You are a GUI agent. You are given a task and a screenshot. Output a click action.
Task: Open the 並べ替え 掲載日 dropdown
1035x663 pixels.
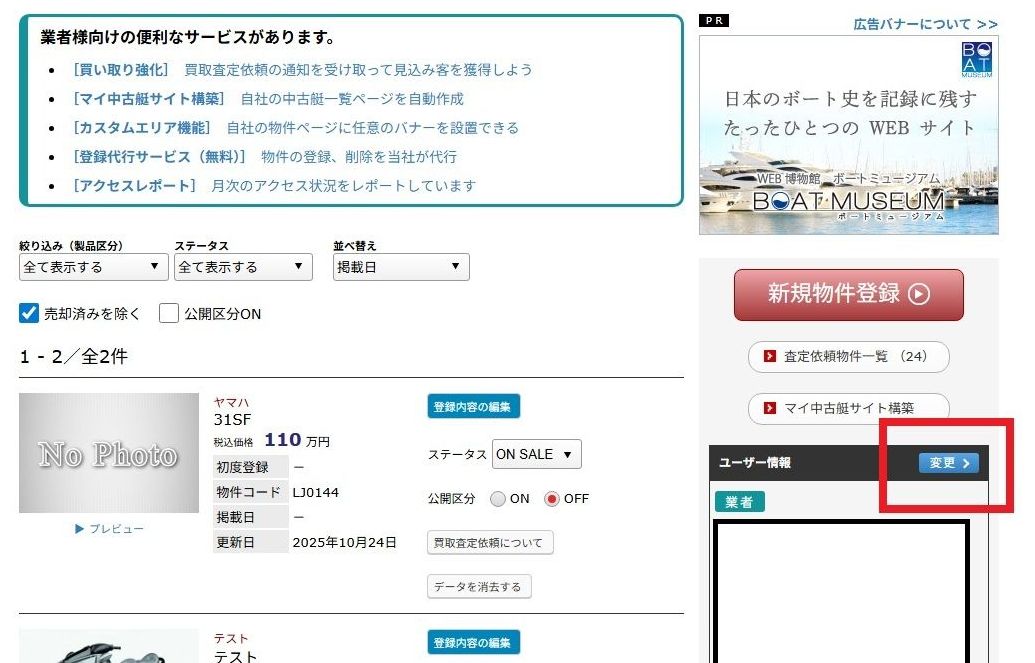coord(400,267)
